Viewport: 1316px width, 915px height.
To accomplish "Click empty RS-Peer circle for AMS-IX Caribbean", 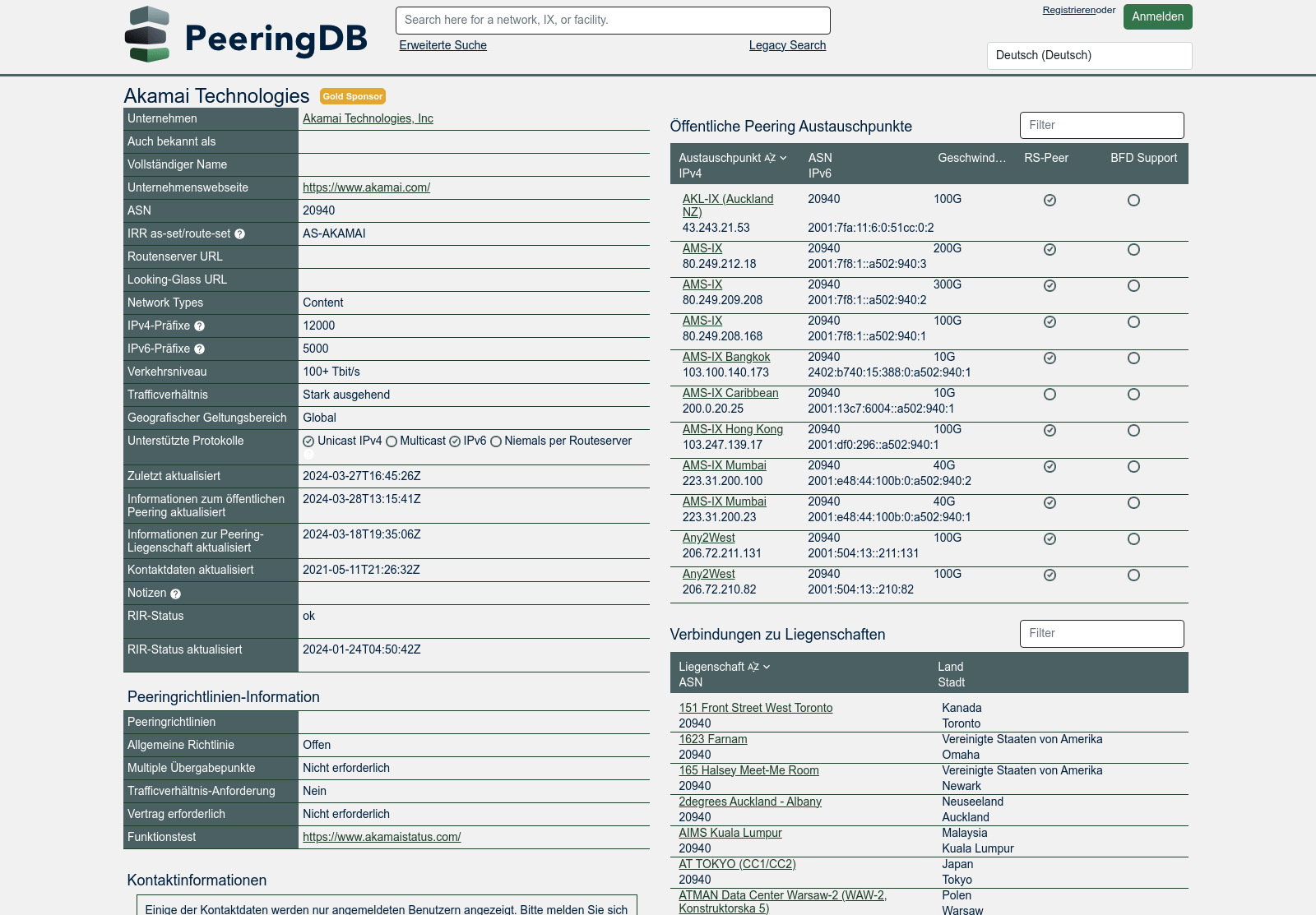I will coord(1050,395).
